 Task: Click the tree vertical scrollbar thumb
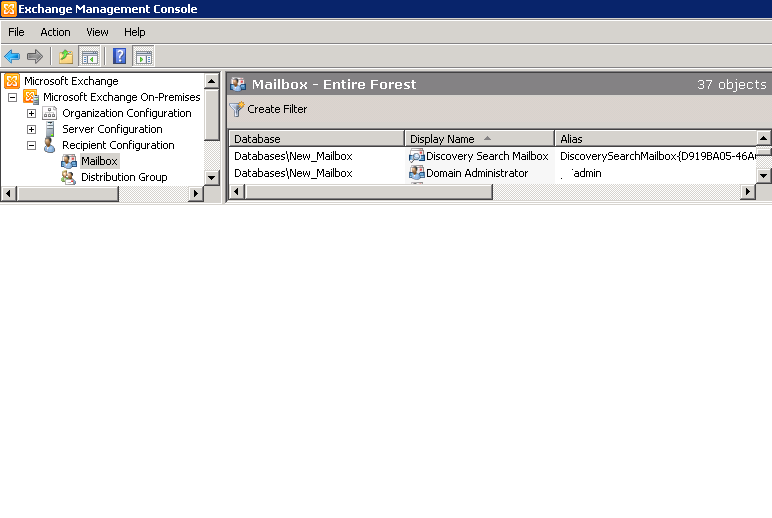pyautogui.click(x=212, y=114)
